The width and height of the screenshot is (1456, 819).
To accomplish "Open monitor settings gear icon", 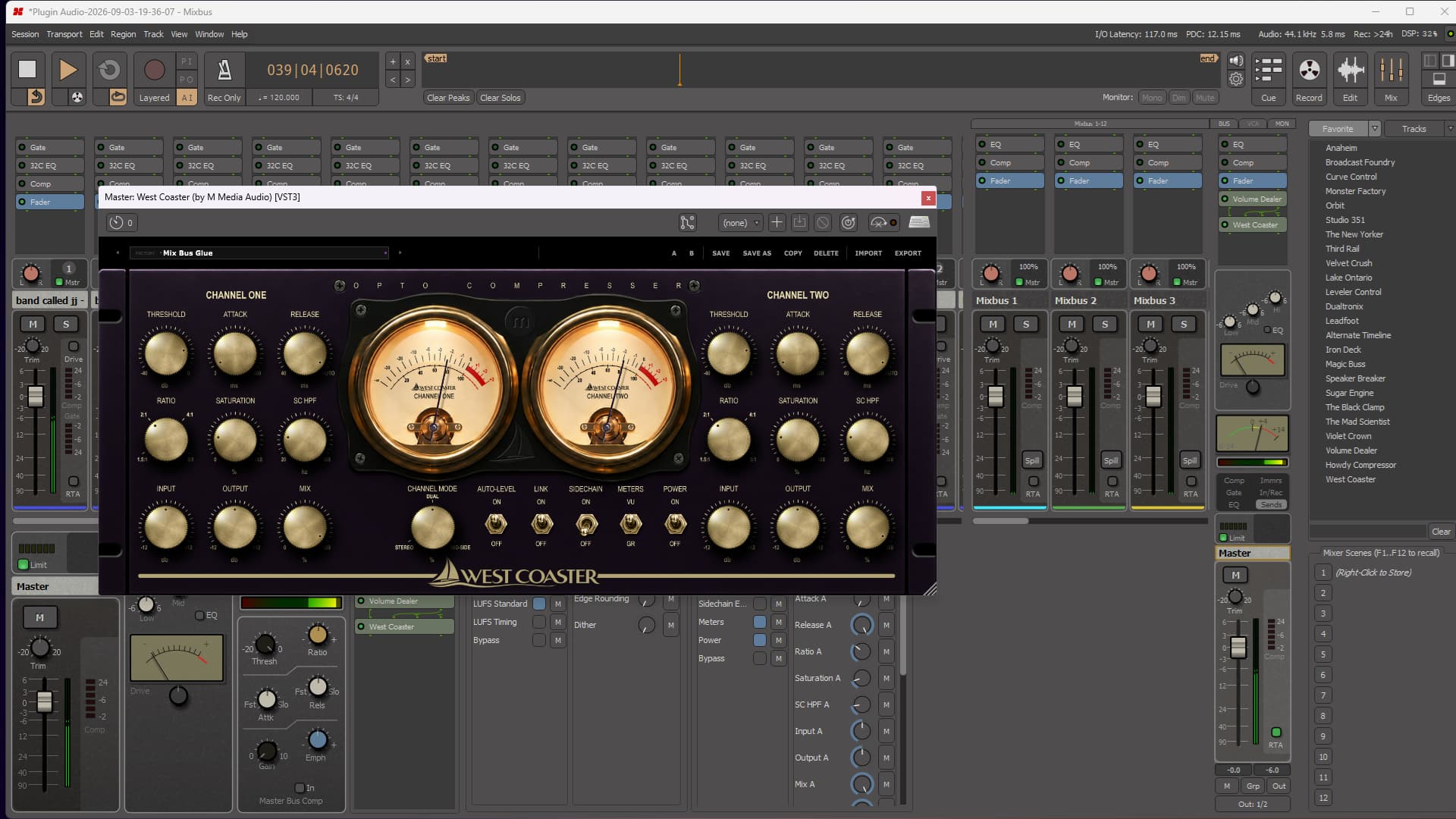I will [1236, 79].
